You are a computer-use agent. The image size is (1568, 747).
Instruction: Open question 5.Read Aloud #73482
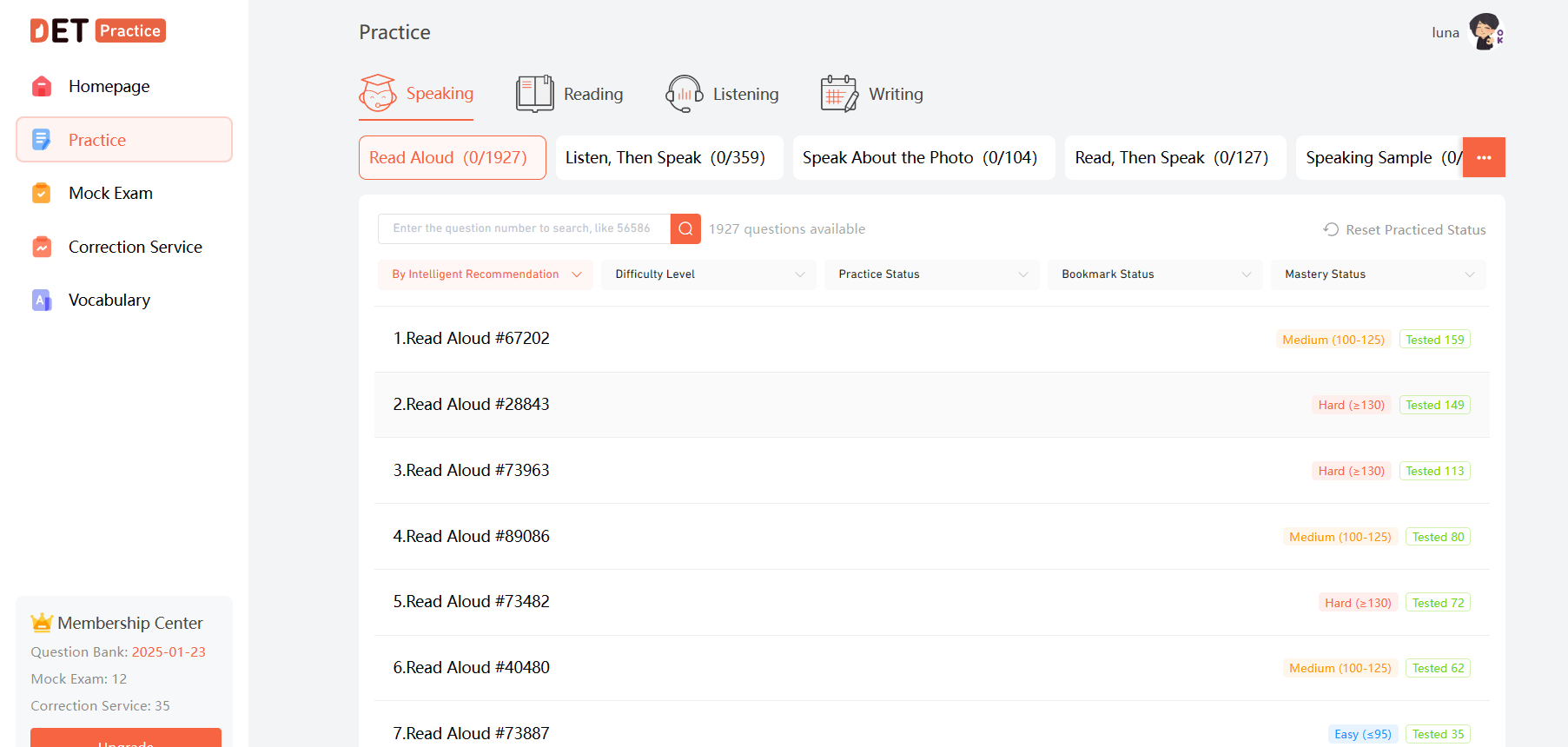(932, 602)
